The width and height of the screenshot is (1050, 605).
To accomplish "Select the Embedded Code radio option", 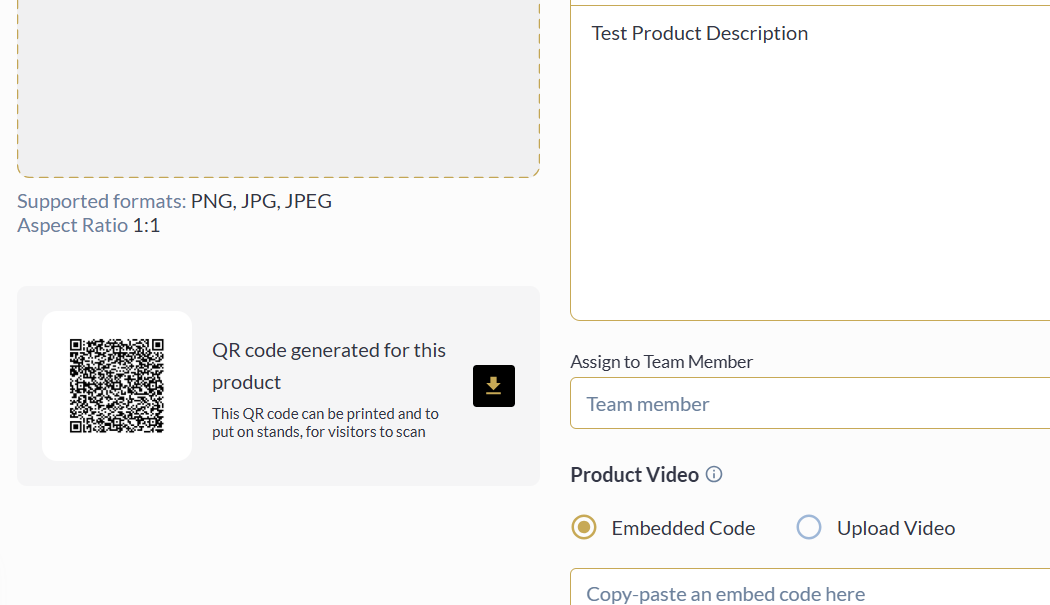I will [x=584, y=527].
